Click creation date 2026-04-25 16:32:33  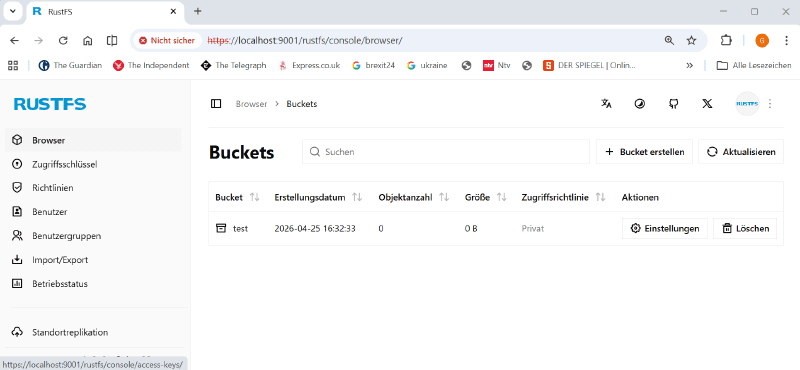pos(315,229)
